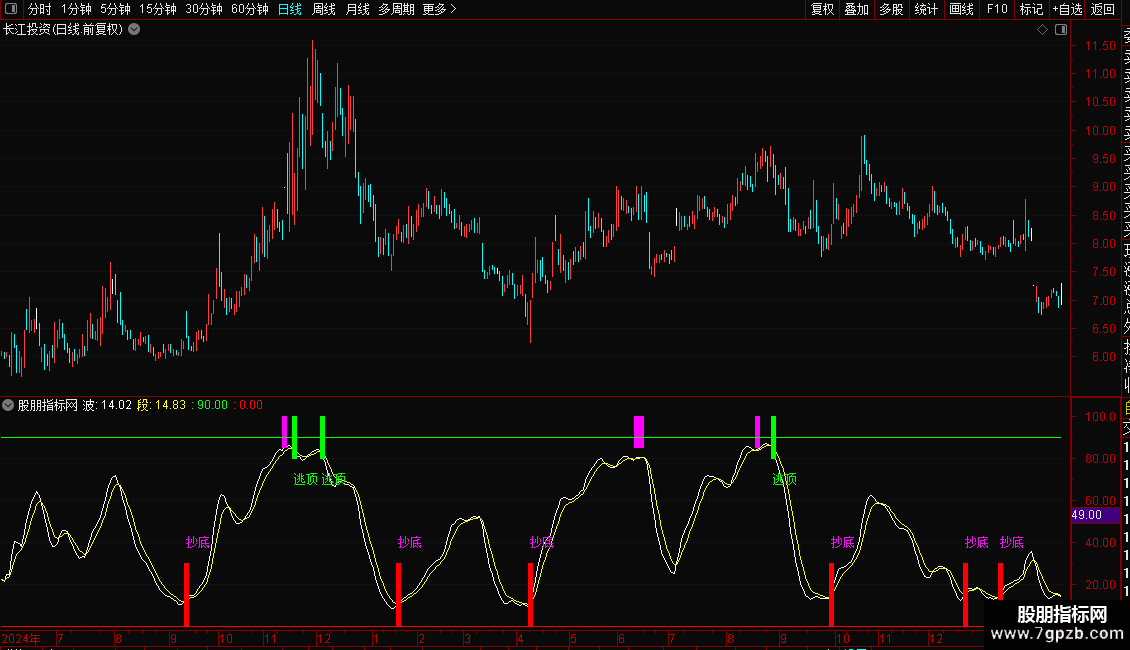Viewport: 1130px width, 650px height.
Task: Open 多周期 multi-period view
Action: pyautogui.click(x=396, y=9)
